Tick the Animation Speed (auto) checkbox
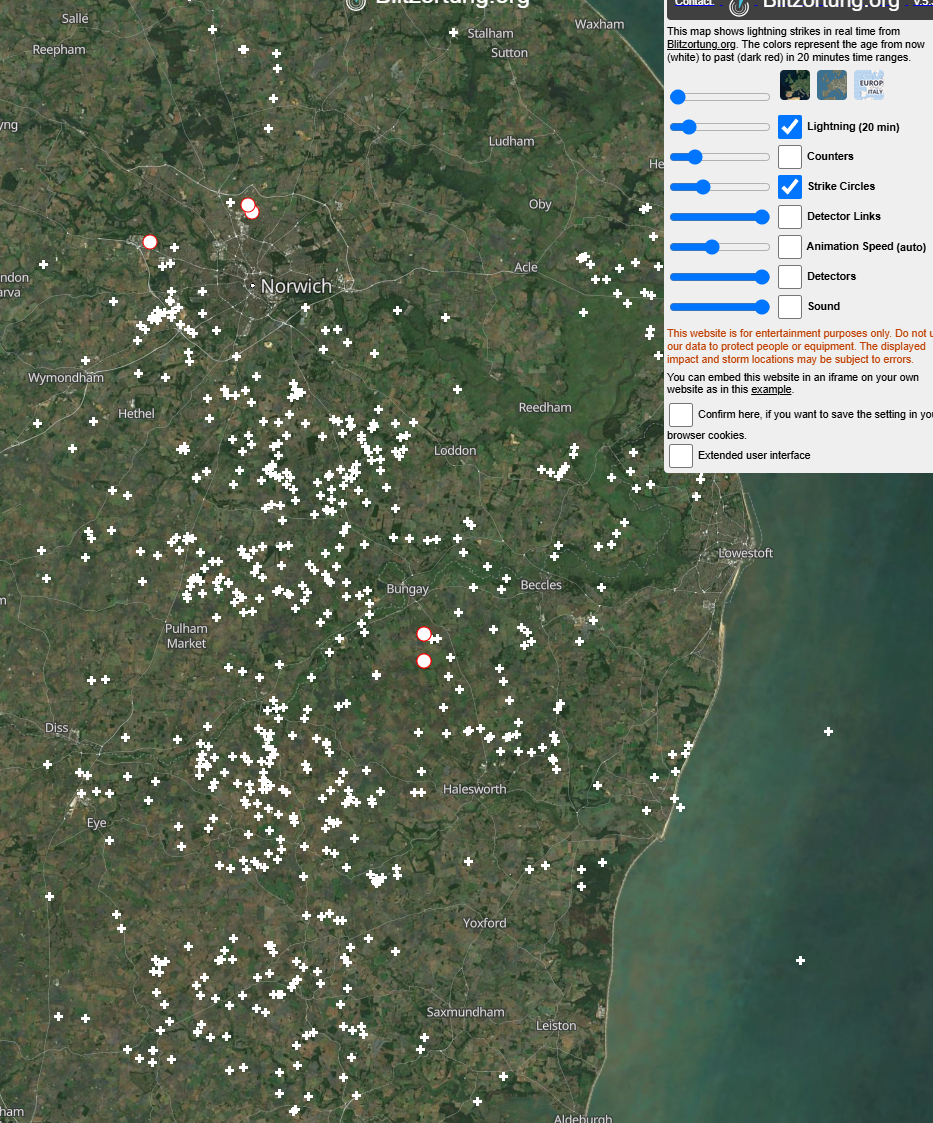Viewport: 933px width, 1123px height. [790, 247]
